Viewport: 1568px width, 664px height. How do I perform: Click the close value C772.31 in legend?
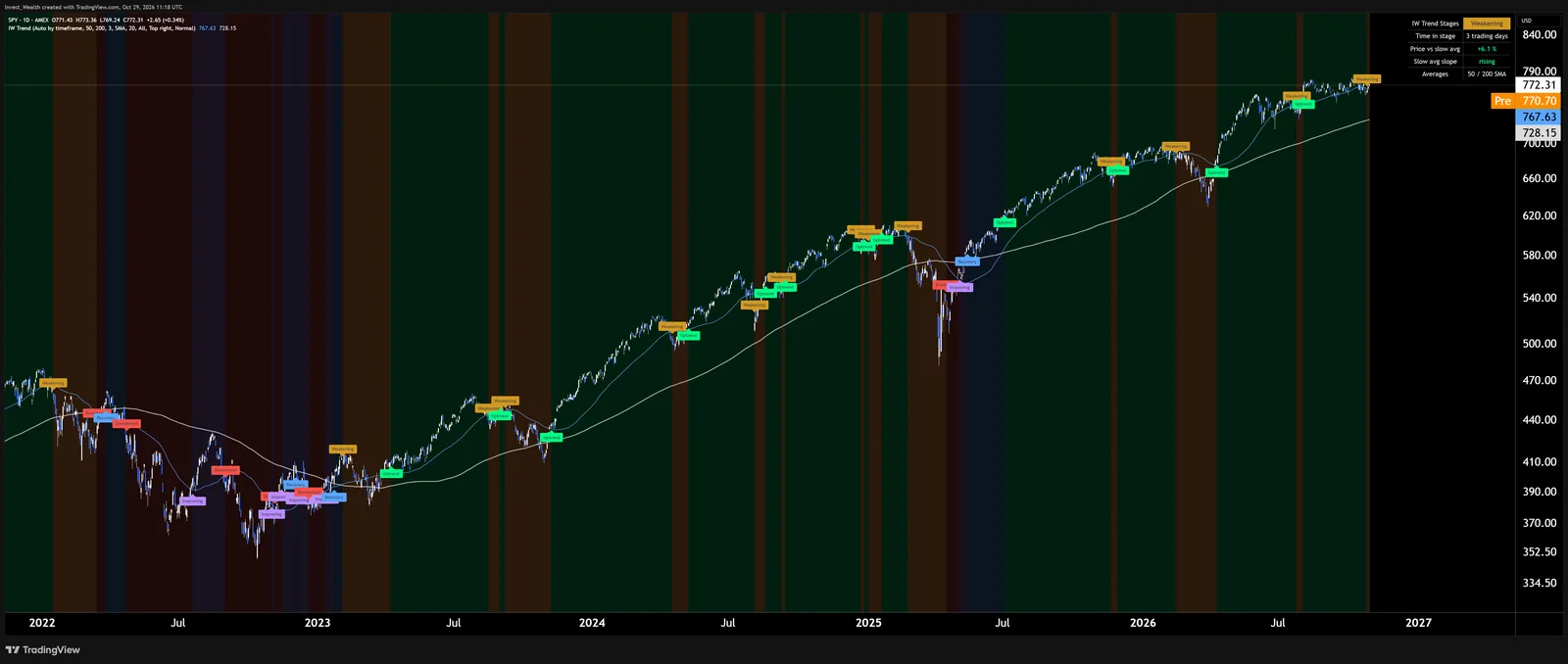point(133,20)
